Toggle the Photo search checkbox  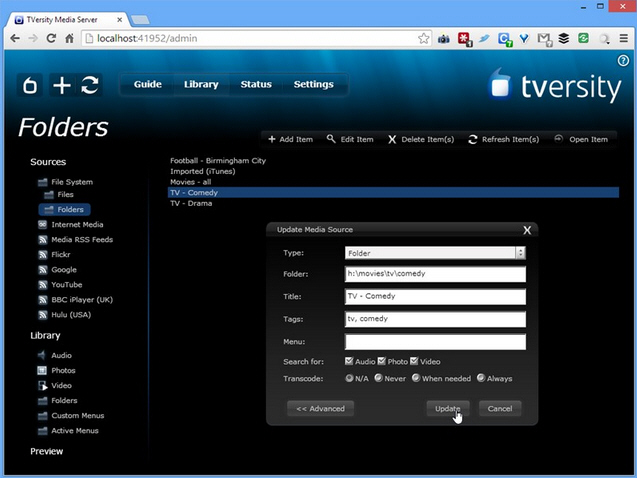381,361
